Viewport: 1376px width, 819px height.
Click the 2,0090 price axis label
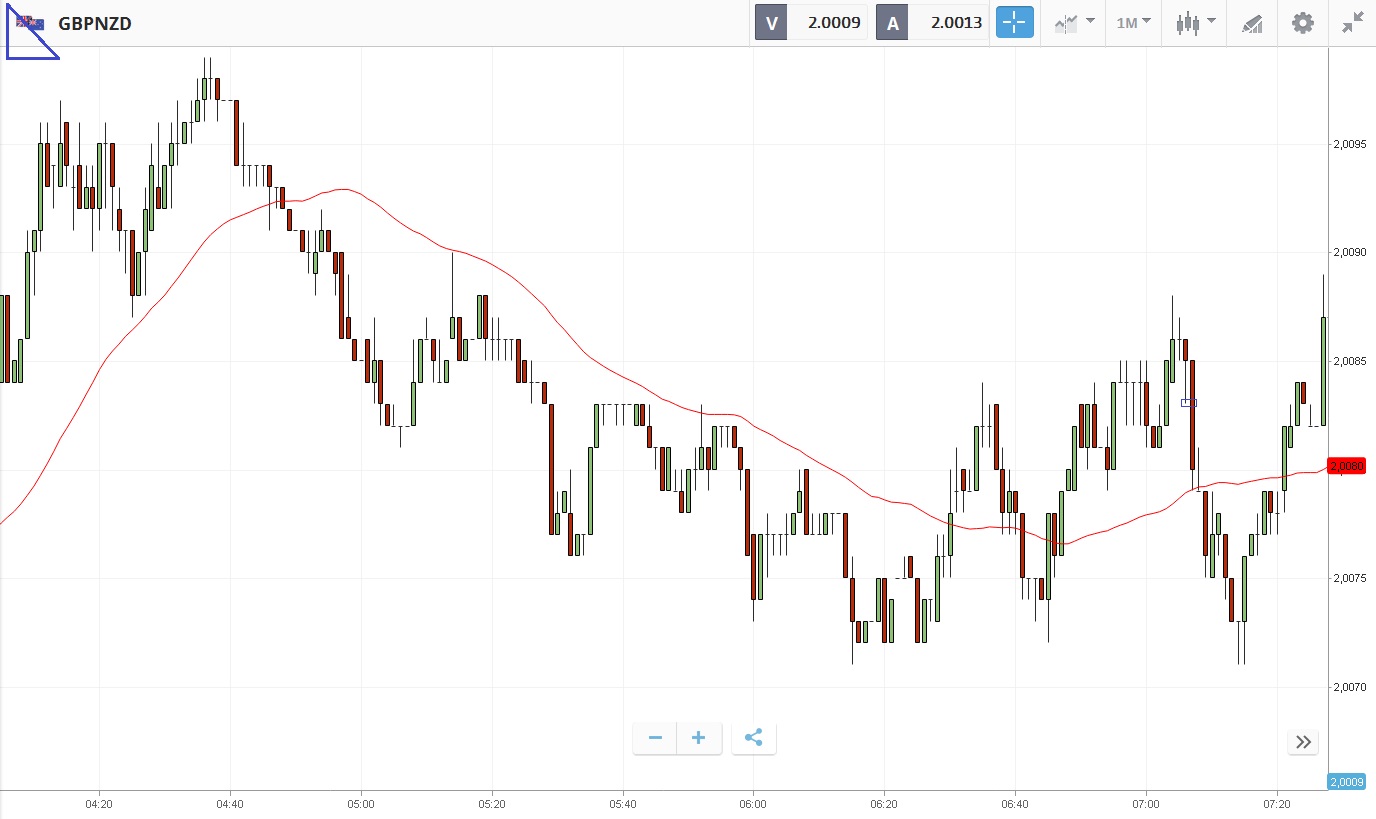click(x=1350, y=253)
